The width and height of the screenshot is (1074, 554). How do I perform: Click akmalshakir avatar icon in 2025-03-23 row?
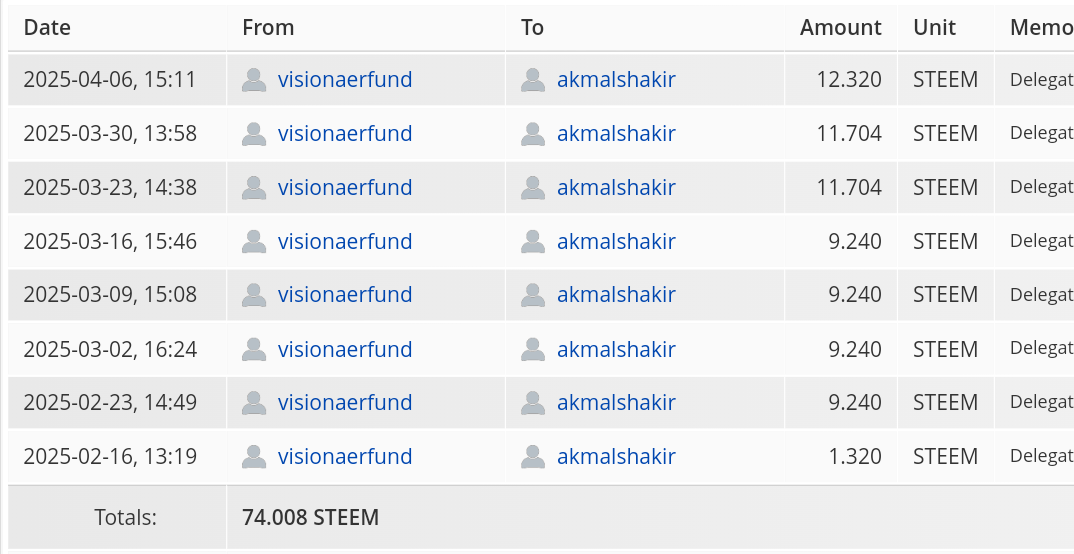(533, 188)
